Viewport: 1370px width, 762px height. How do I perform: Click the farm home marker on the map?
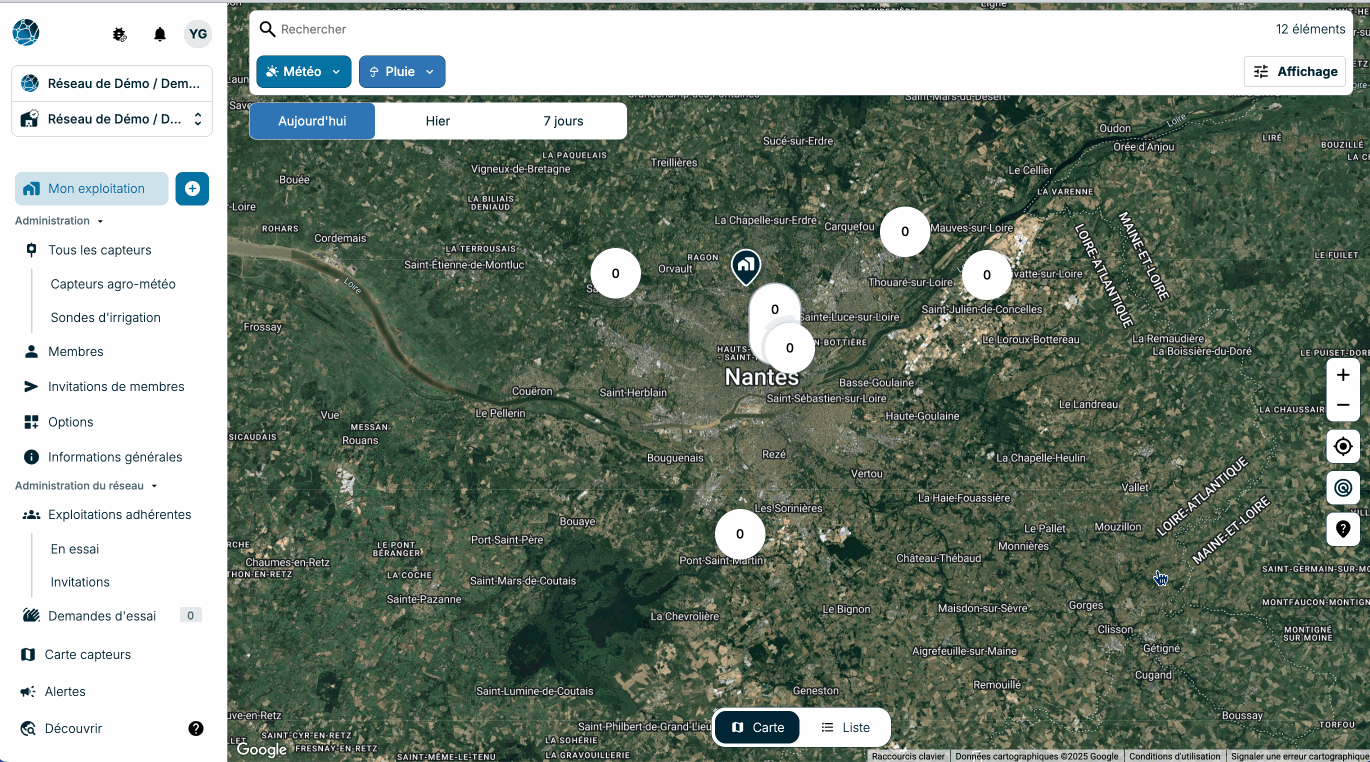coord(745,266)
